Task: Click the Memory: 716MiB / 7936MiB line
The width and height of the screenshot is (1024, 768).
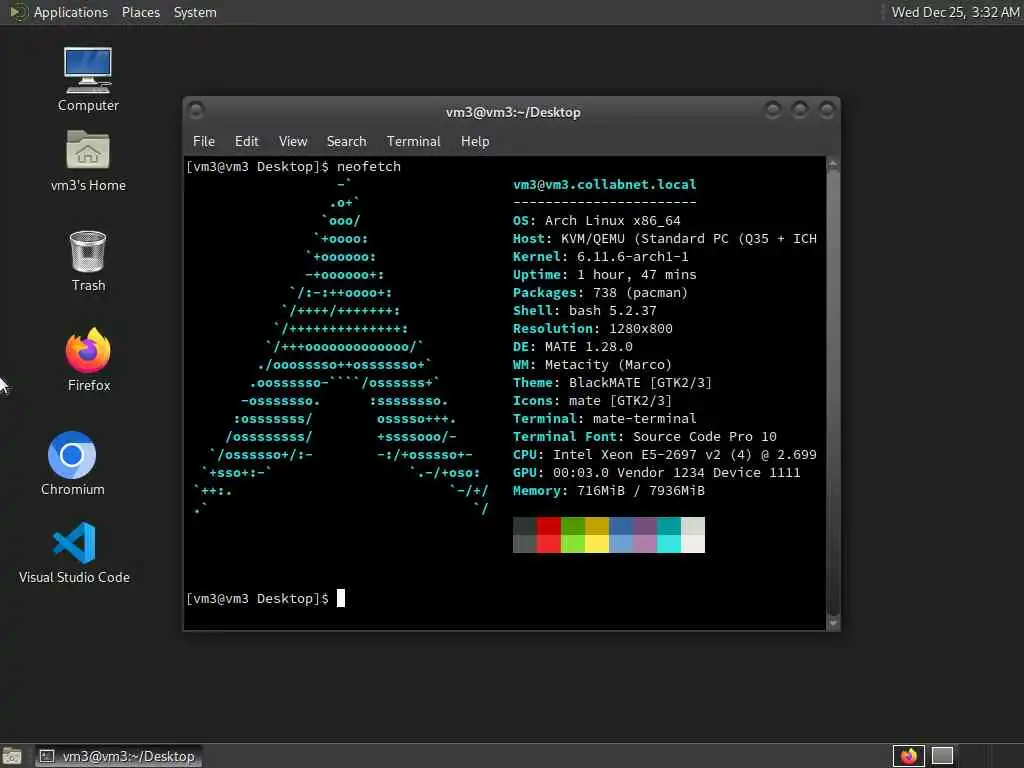Action: [609, 490]
